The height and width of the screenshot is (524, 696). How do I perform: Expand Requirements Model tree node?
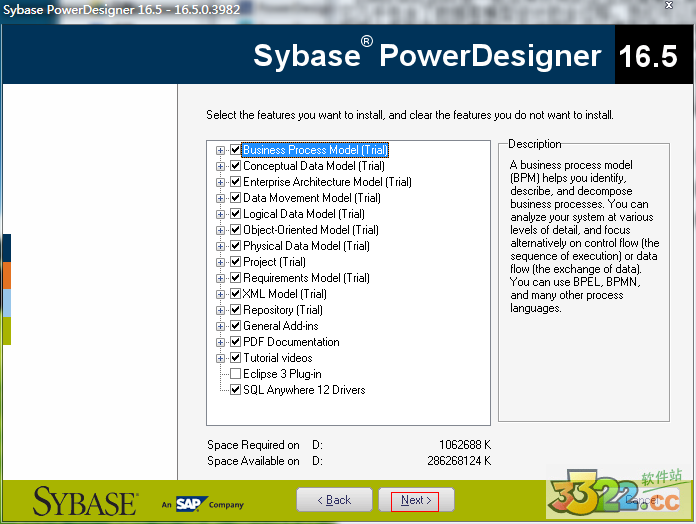(220, 278)
